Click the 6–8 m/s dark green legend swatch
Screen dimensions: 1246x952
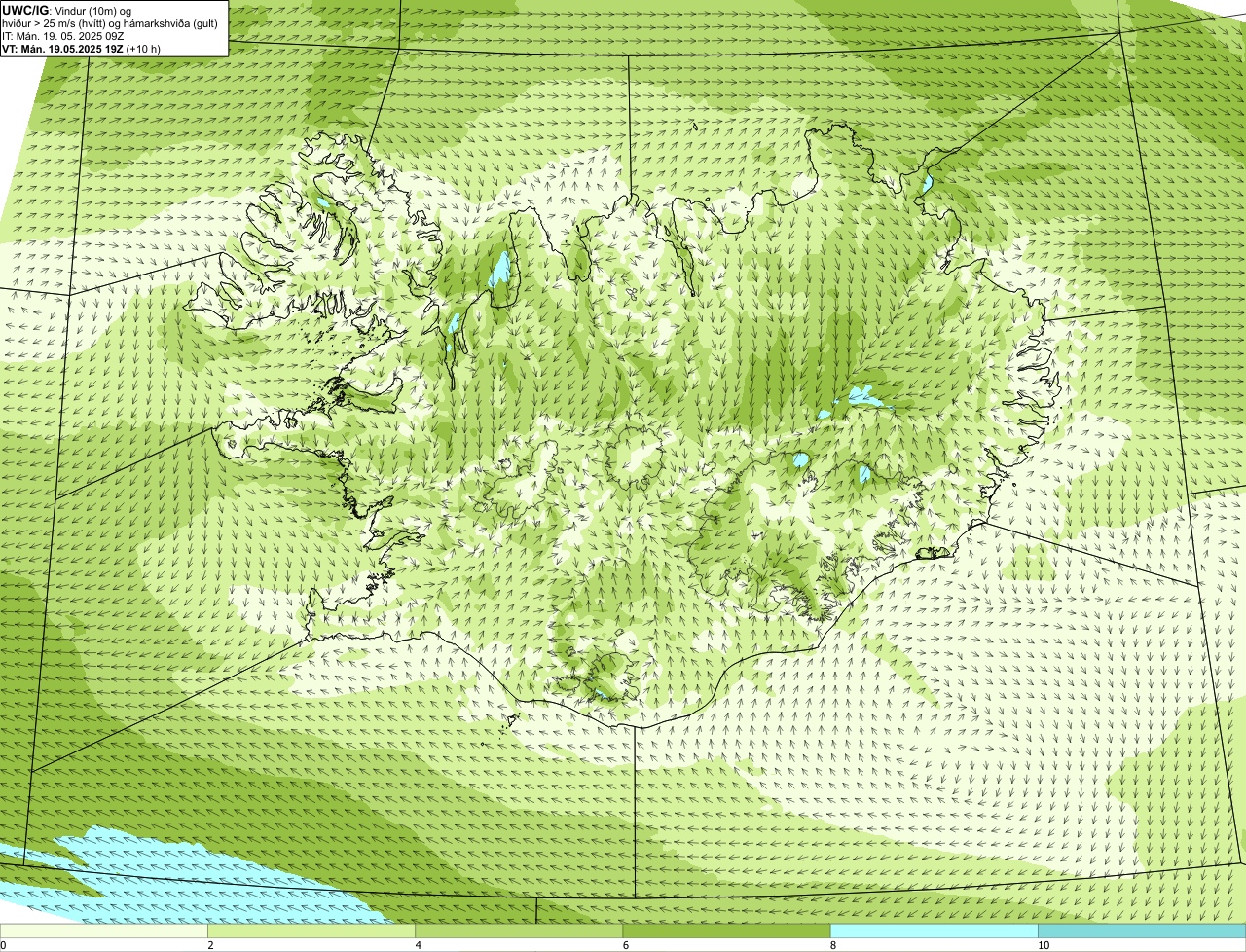click(726, 932)
